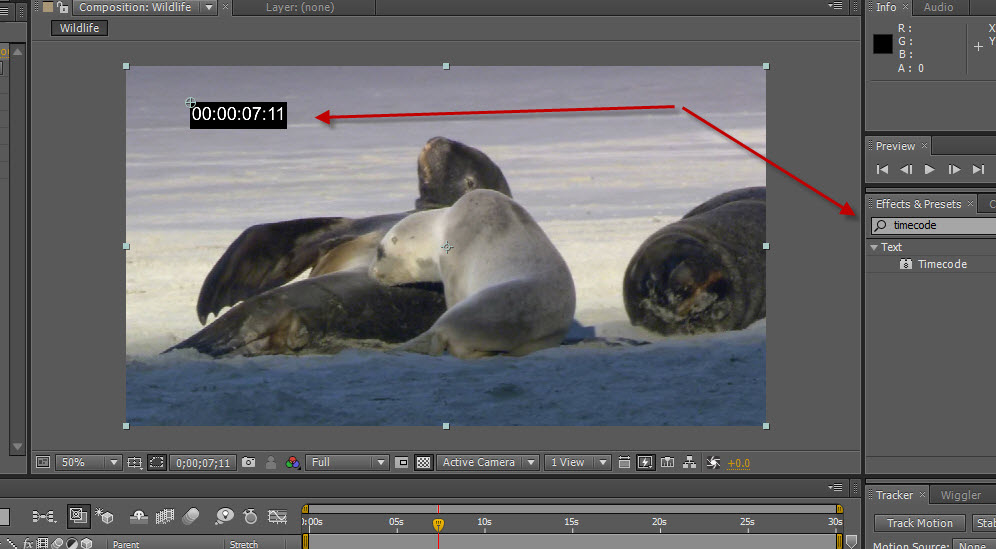Switch to the Tracker tab

point(894,495)
